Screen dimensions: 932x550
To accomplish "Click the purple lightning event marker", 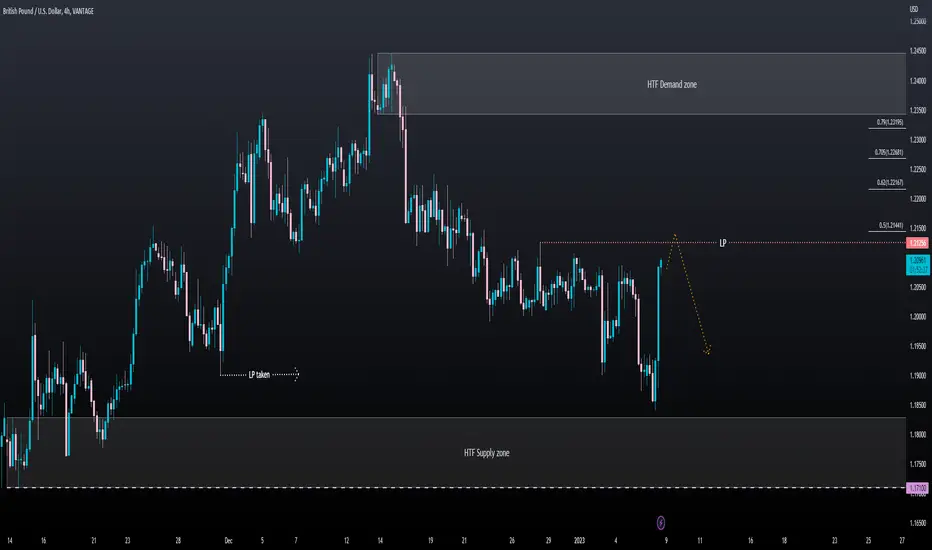I will [x=660, y=523].
